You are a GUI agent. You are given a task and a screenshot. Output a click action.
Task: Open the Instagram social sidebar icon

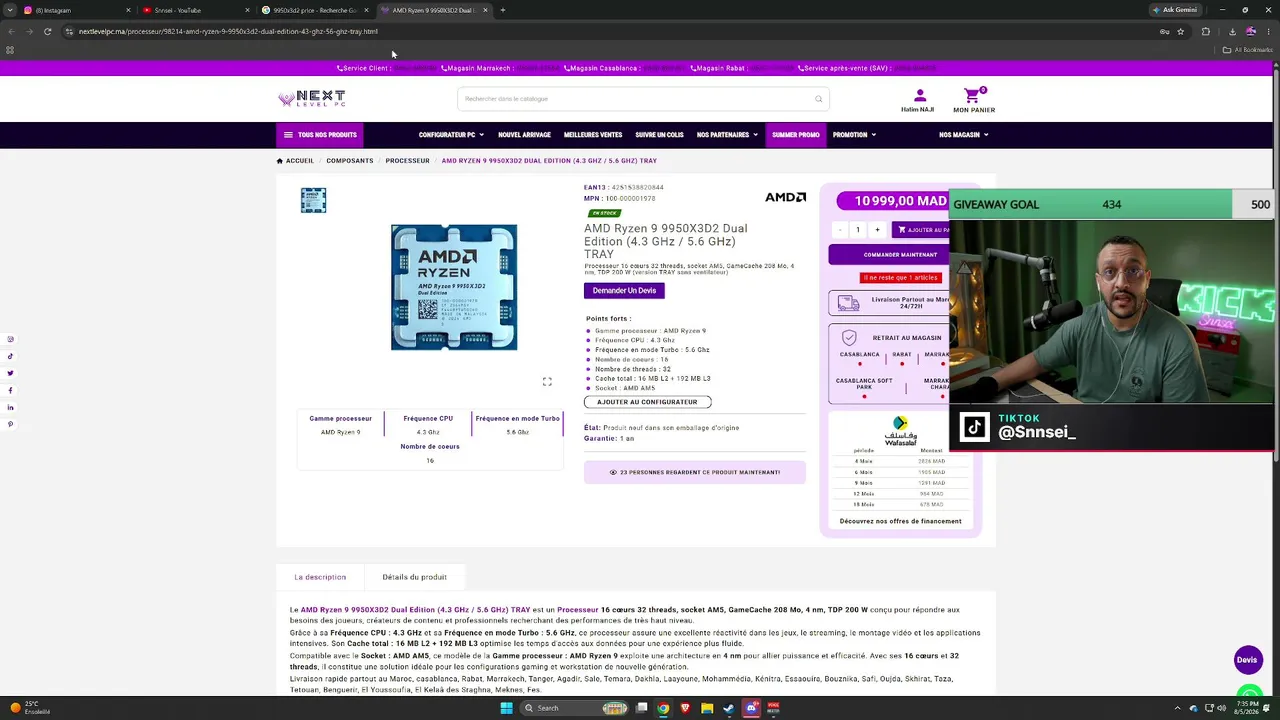(x=10, y=339)
